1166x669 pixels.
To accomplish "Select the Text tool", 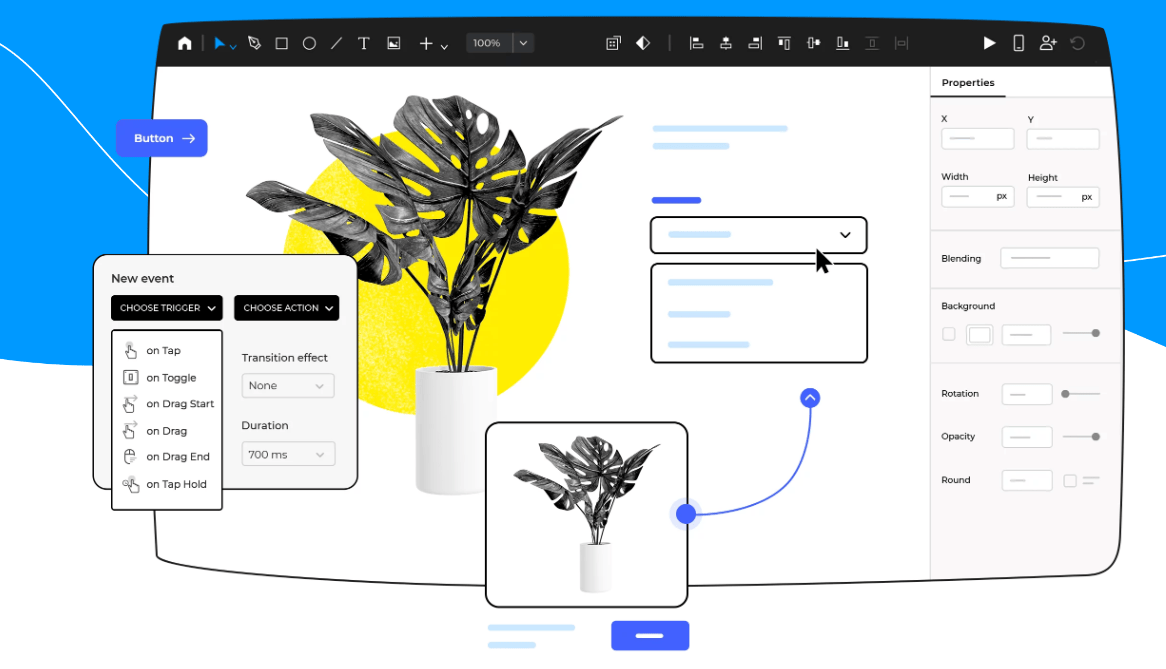I will coord(364,43).
